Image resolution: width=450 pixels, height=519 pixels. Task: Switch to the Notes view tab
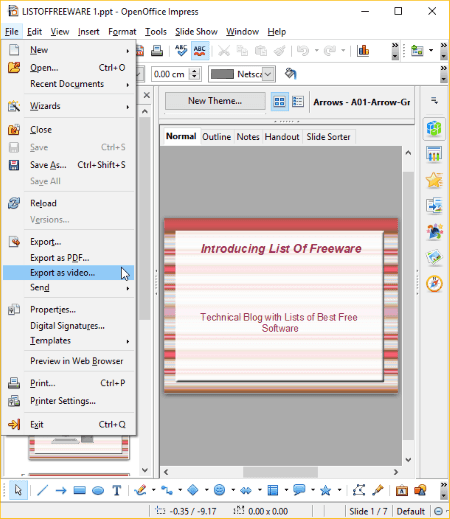coord(248,137)
